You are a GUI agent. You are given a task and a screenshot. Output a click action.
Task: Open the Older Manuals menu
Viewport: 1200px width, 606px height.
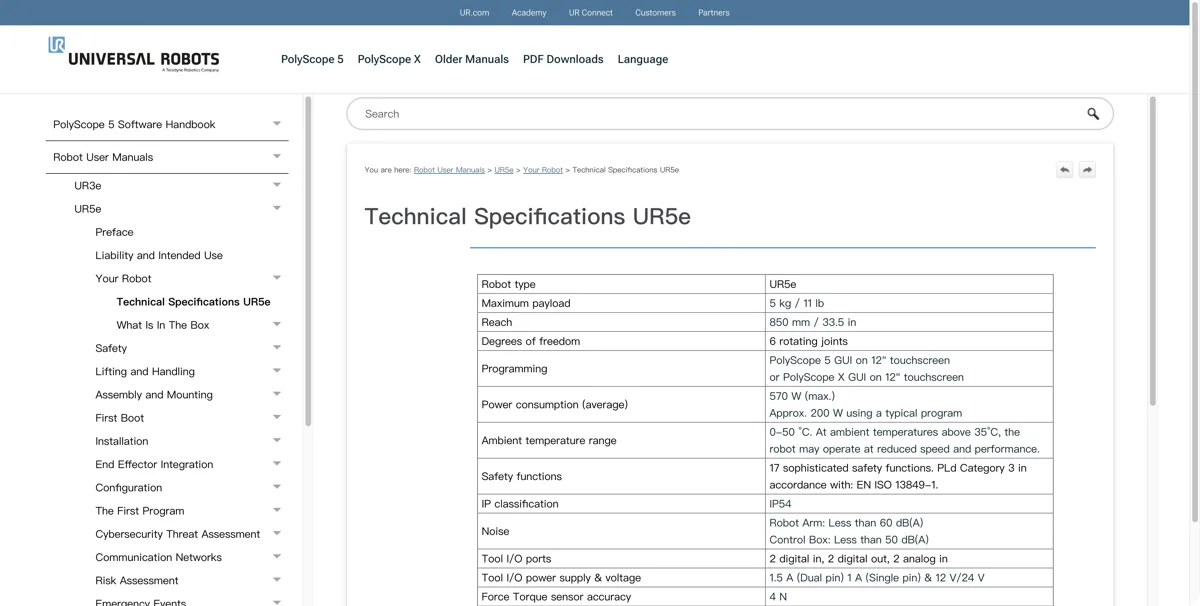[472, 59]
